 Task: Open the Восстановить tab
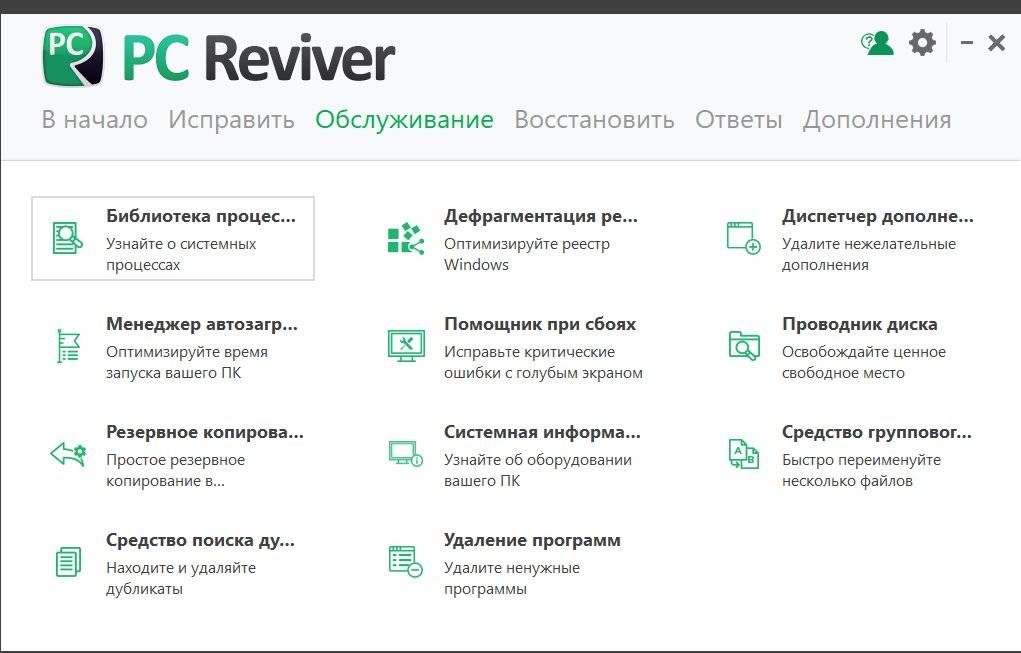click(x=594, y=120)
